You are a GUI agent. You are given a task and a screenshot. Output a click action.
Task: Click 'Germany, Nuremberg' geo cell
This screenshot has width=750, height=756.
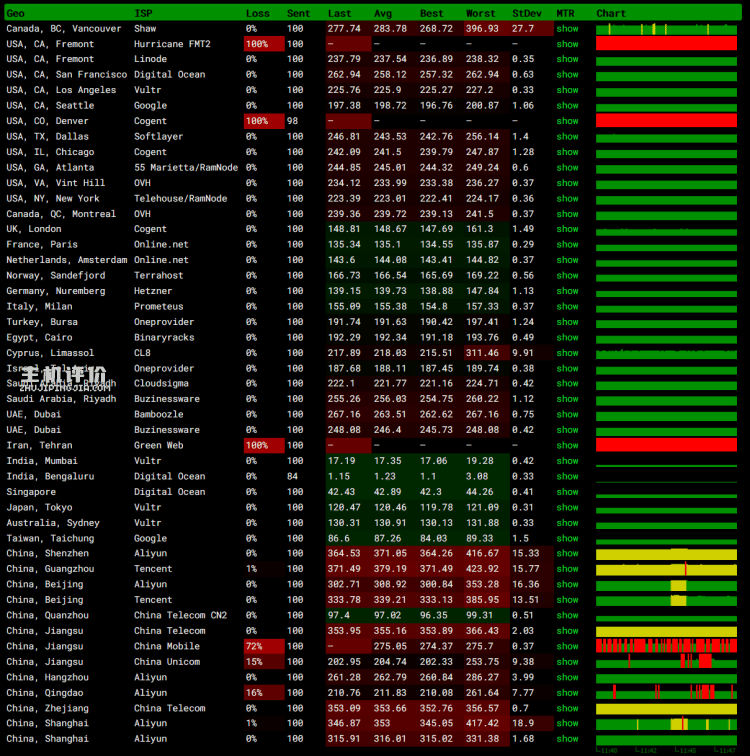point(55,291)
